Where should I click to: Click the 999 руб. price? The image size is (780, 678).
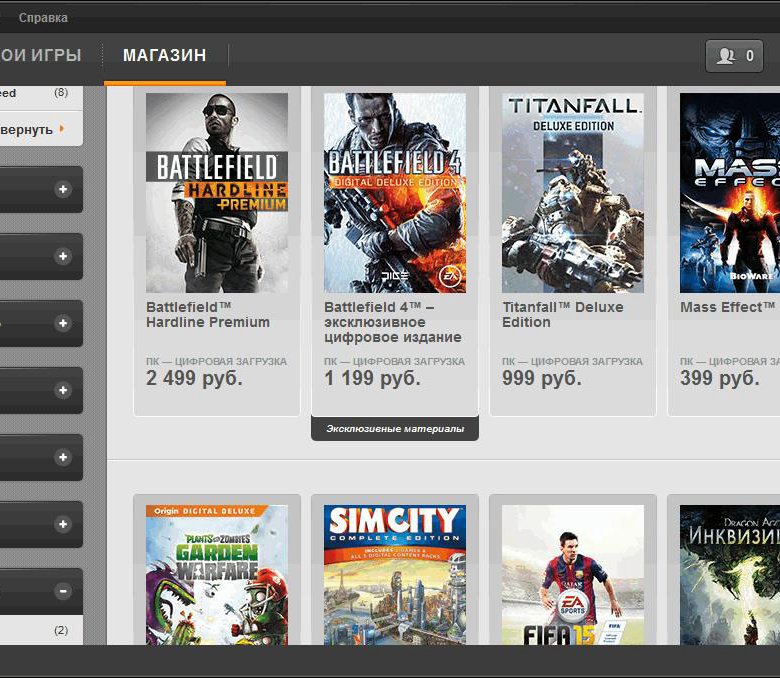pyautogui.click(x=542, y=379)
